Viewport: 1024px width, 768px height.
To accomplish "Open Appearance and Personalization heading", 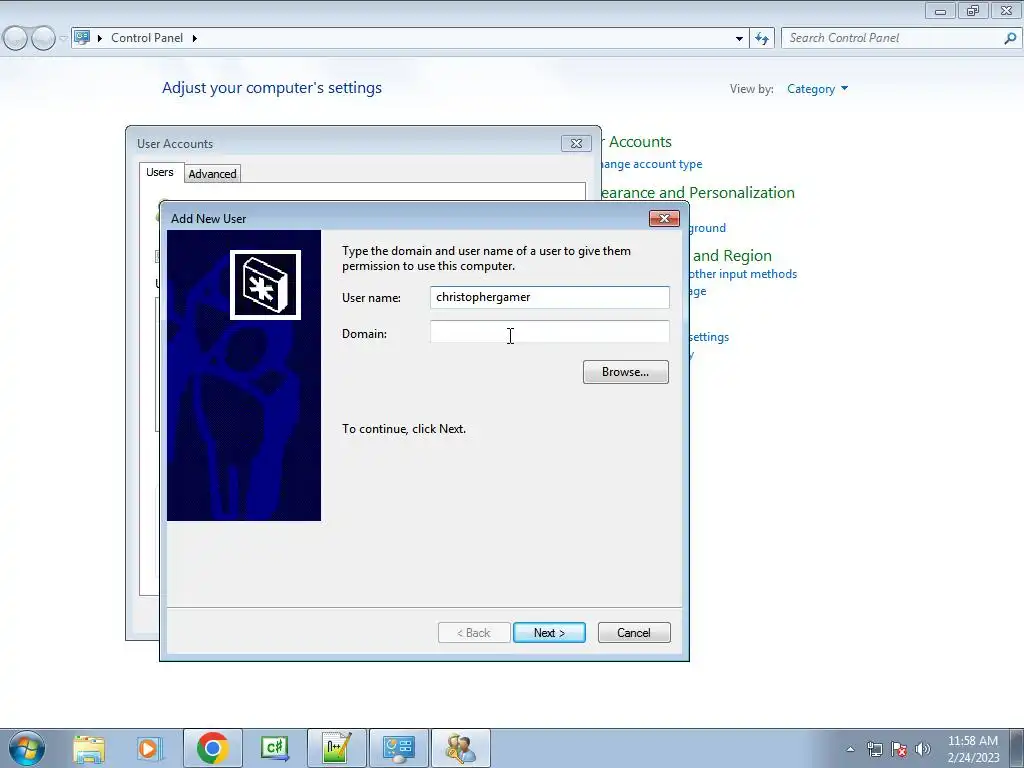I will tap(697, 193).
